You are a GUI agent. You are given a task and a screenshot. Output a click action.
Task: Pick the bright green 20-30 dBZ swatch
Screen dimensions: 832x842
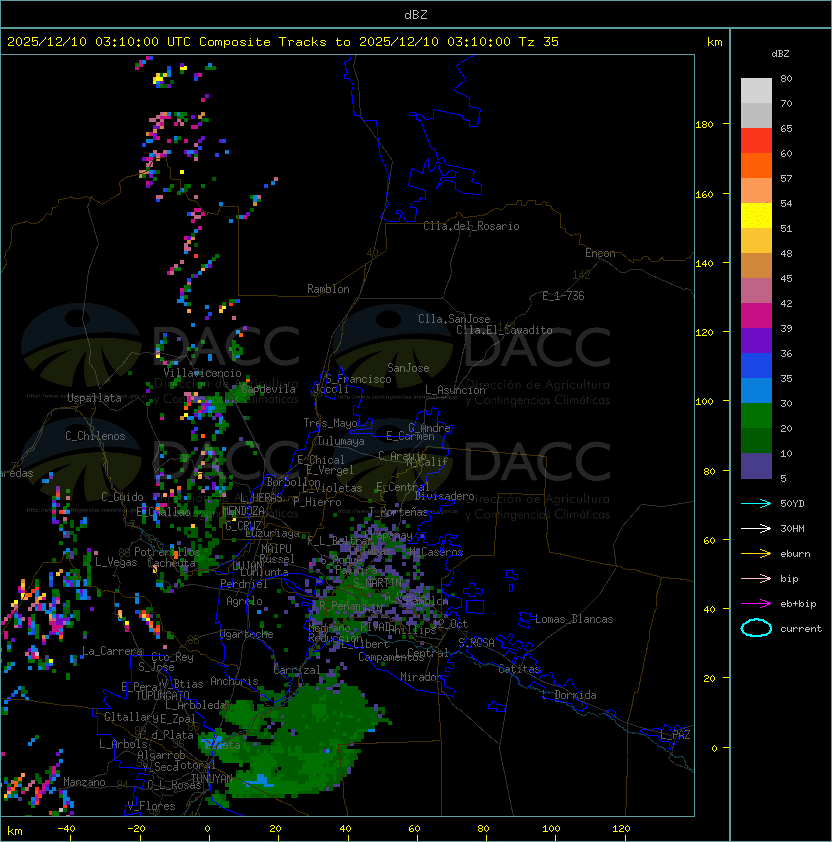click(x=756, y=416)
